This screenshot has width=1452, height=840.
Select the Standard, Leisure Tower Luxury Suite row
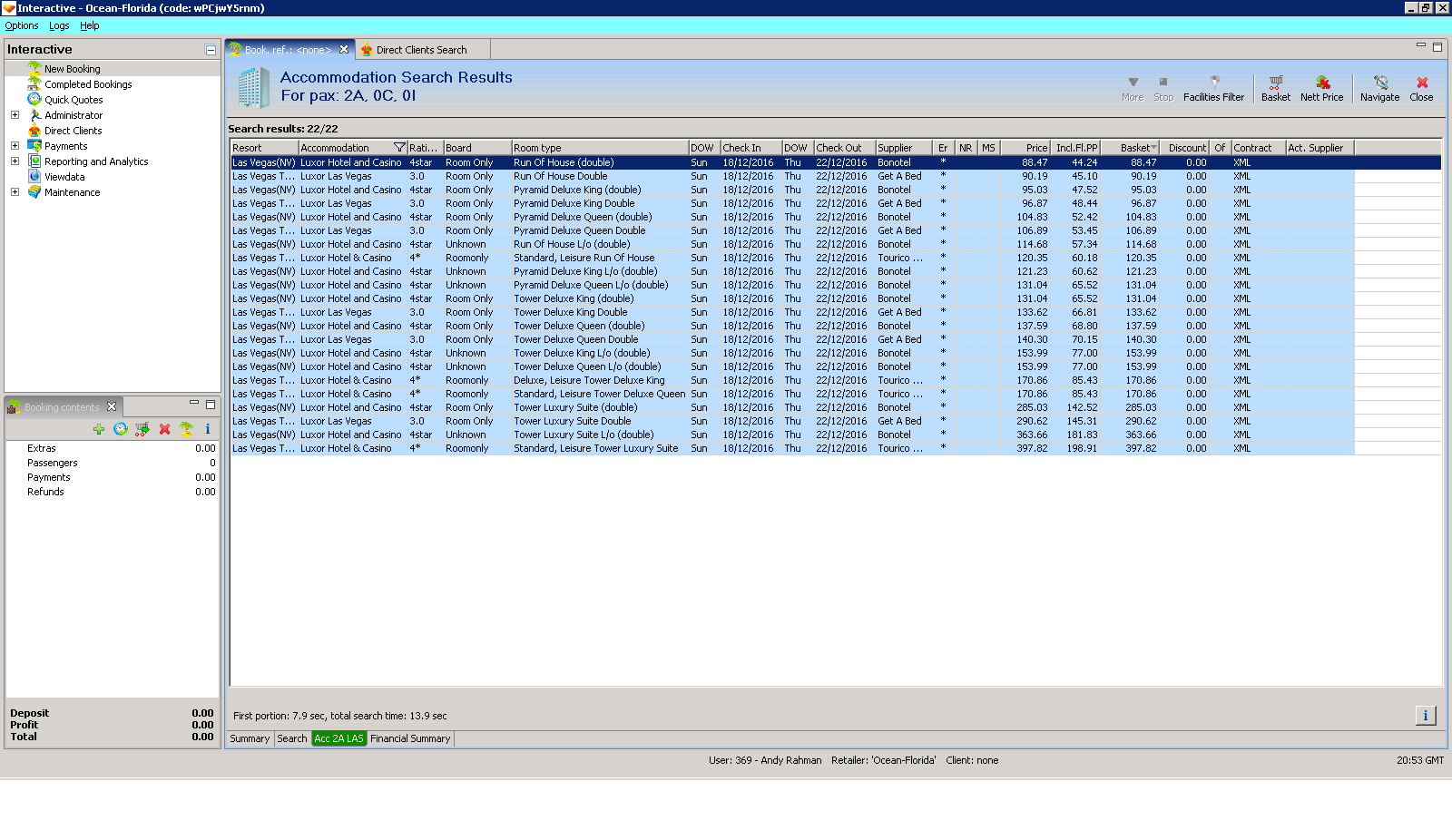coord(792,448)
